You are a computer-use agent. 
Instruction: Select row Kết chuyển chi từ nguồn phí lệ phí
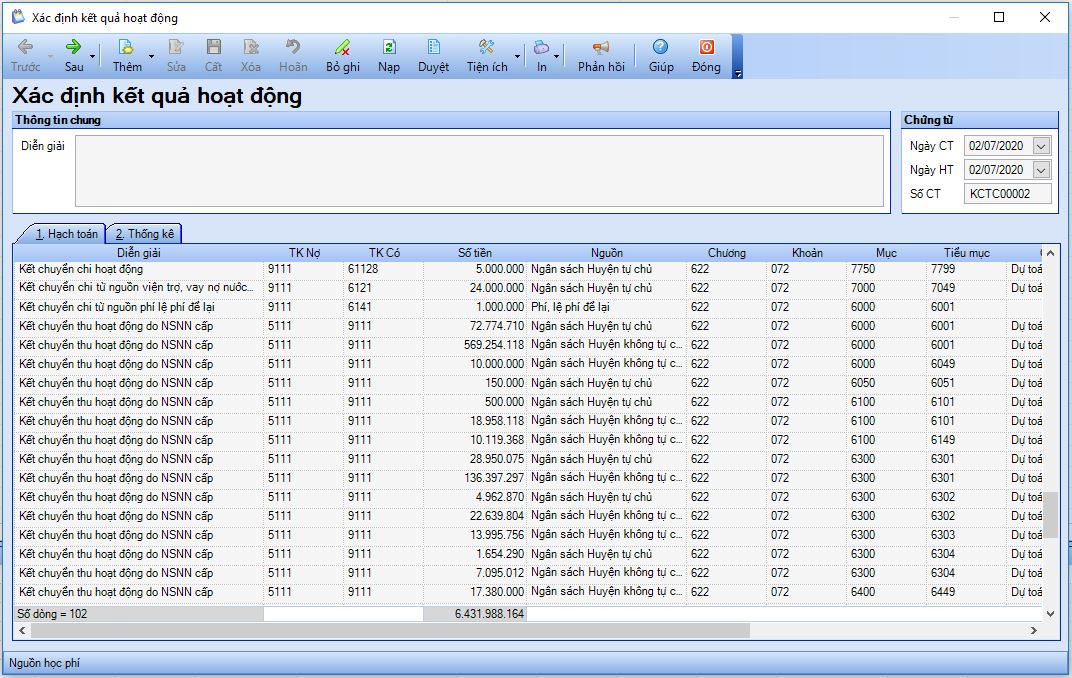point(528,308)
